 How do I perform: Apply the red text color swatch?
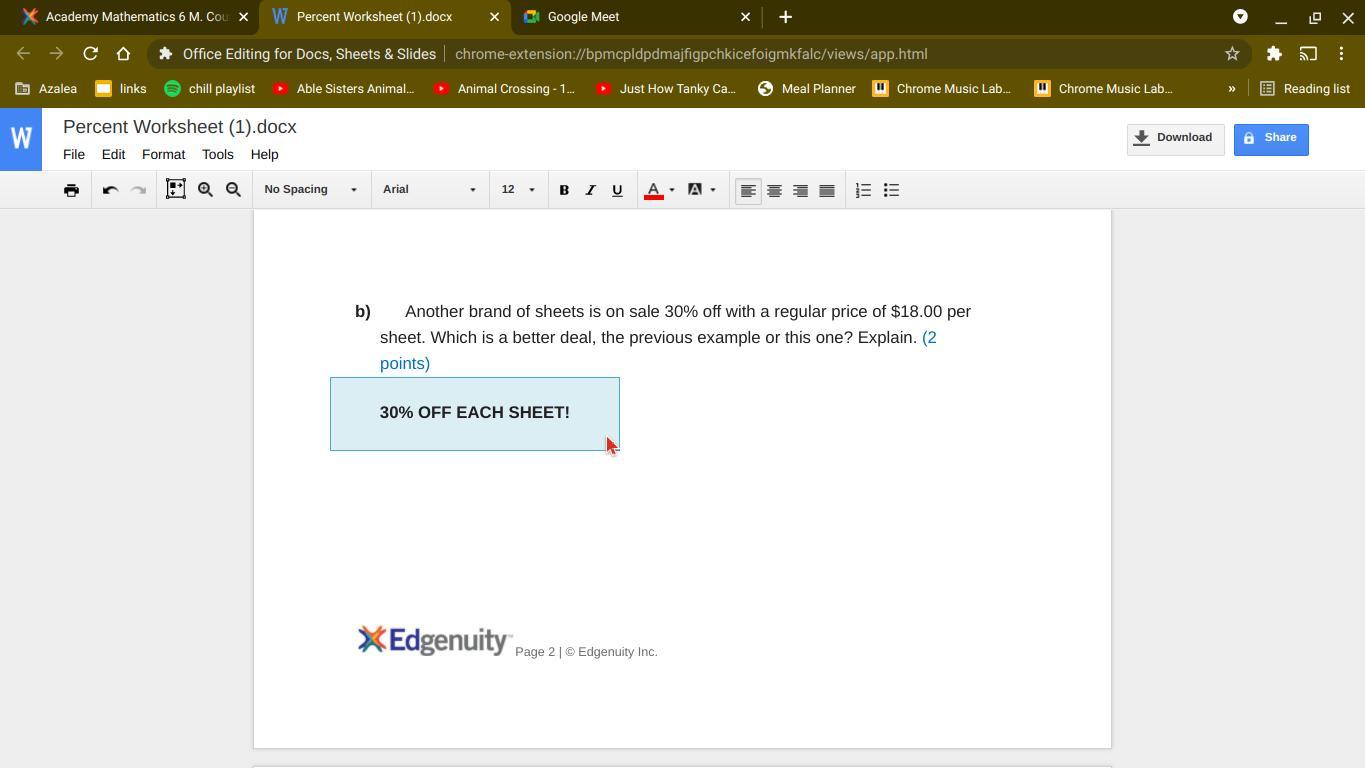point(653,190)
